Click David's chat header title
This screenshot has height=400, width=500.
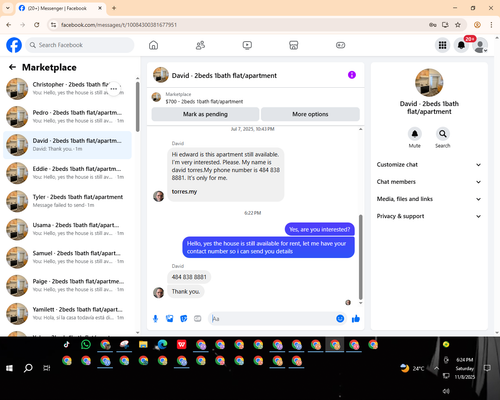(x=224, y=75)
